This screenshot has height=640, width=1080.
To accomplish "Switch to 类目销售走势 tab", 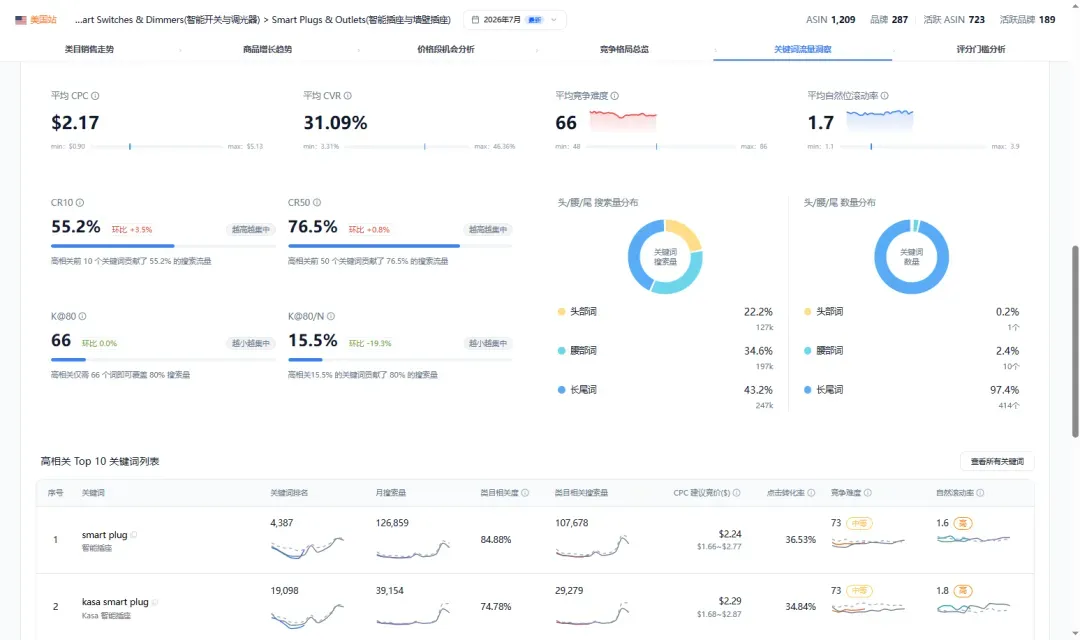I will [90, 49].
